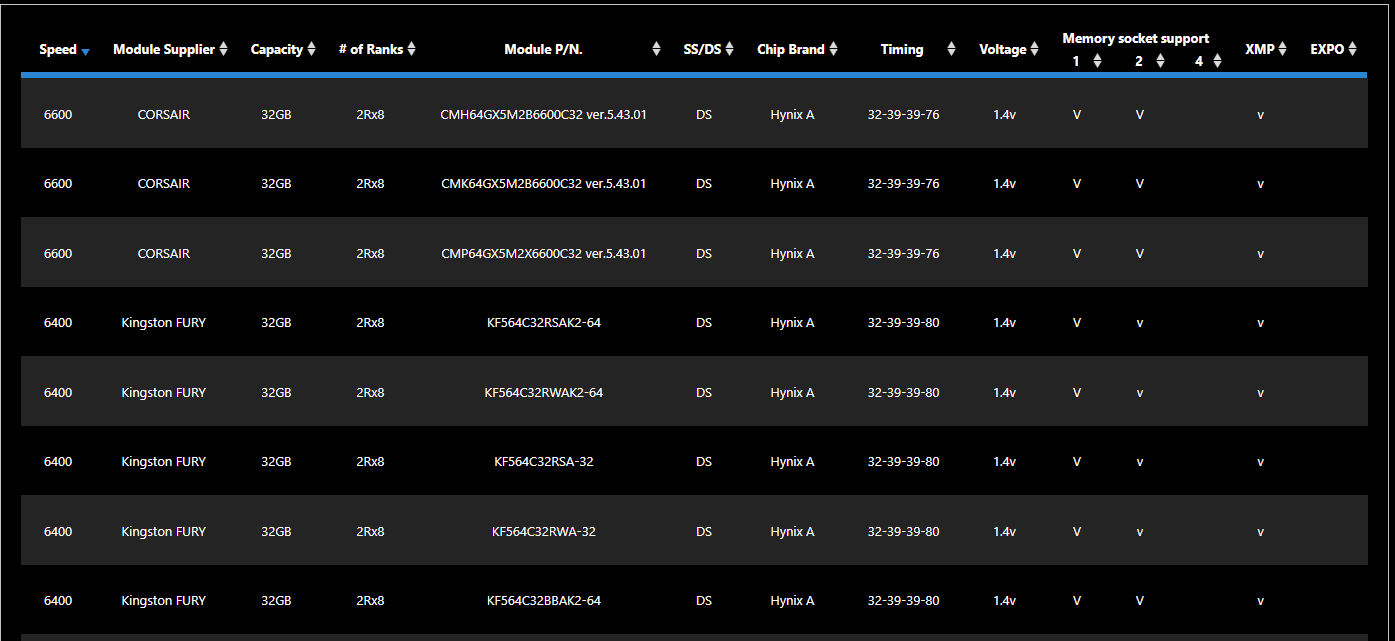Click 32GB in the KF564C32RWA-32 row
The height and width of the screenshot is (641, 1395).
[276, 532]
